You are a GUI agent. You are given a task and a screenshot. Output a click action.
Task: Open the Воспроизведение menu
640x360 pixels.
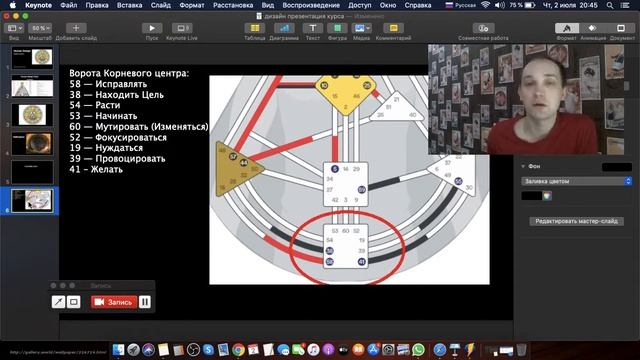[311, 5]
